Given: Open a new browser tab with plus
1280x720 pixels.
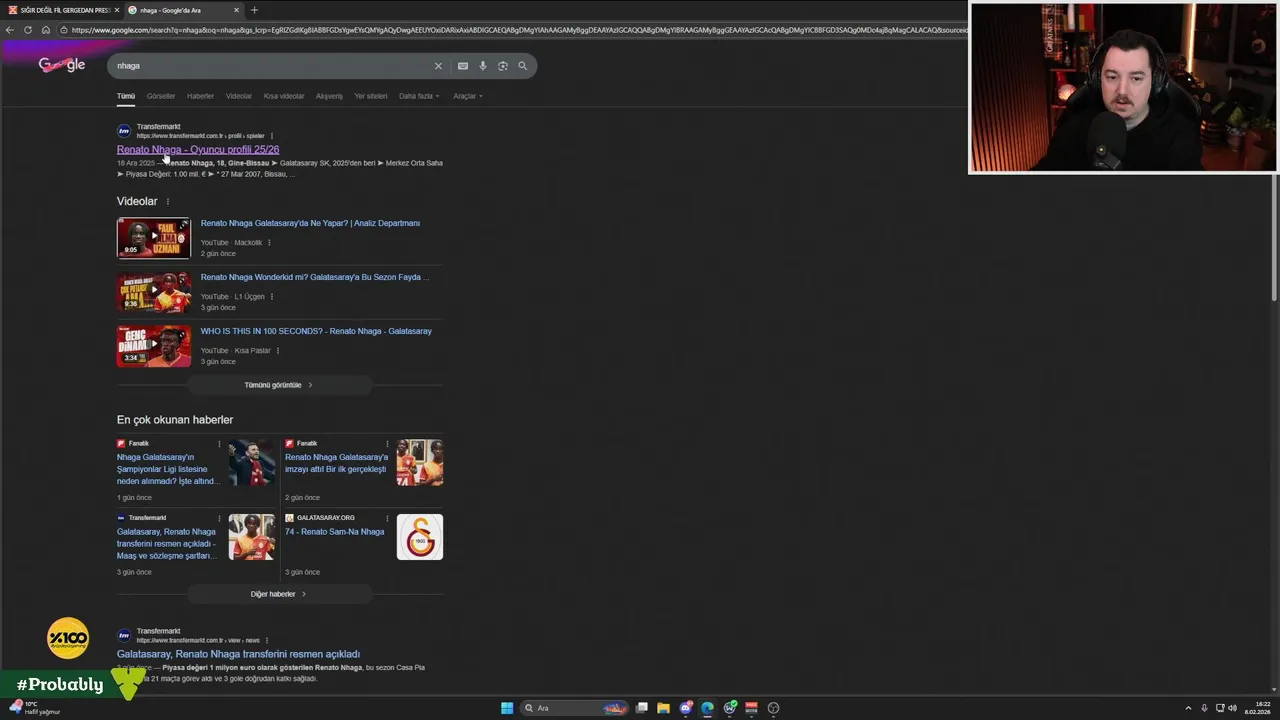Looking at the screenshot, I should tap(254, 10).
